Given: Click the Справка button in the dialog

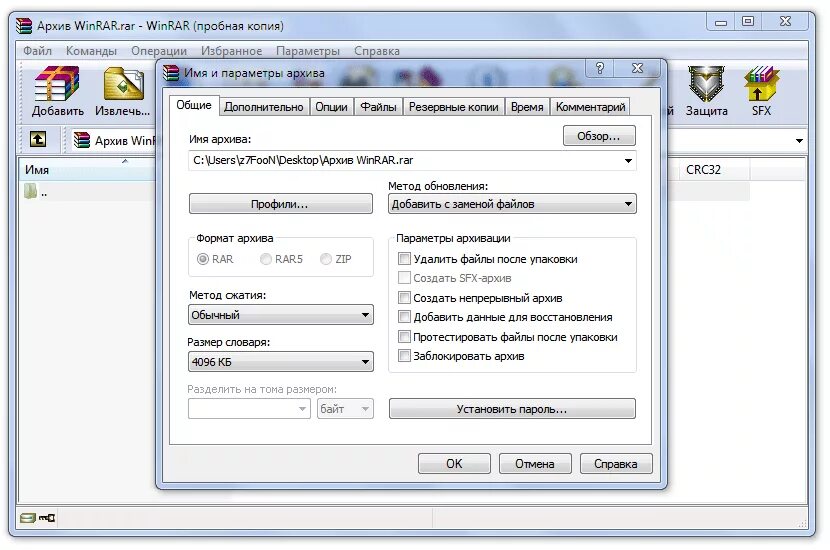Looking at the screenshot, I should click(x=616, y=464).
